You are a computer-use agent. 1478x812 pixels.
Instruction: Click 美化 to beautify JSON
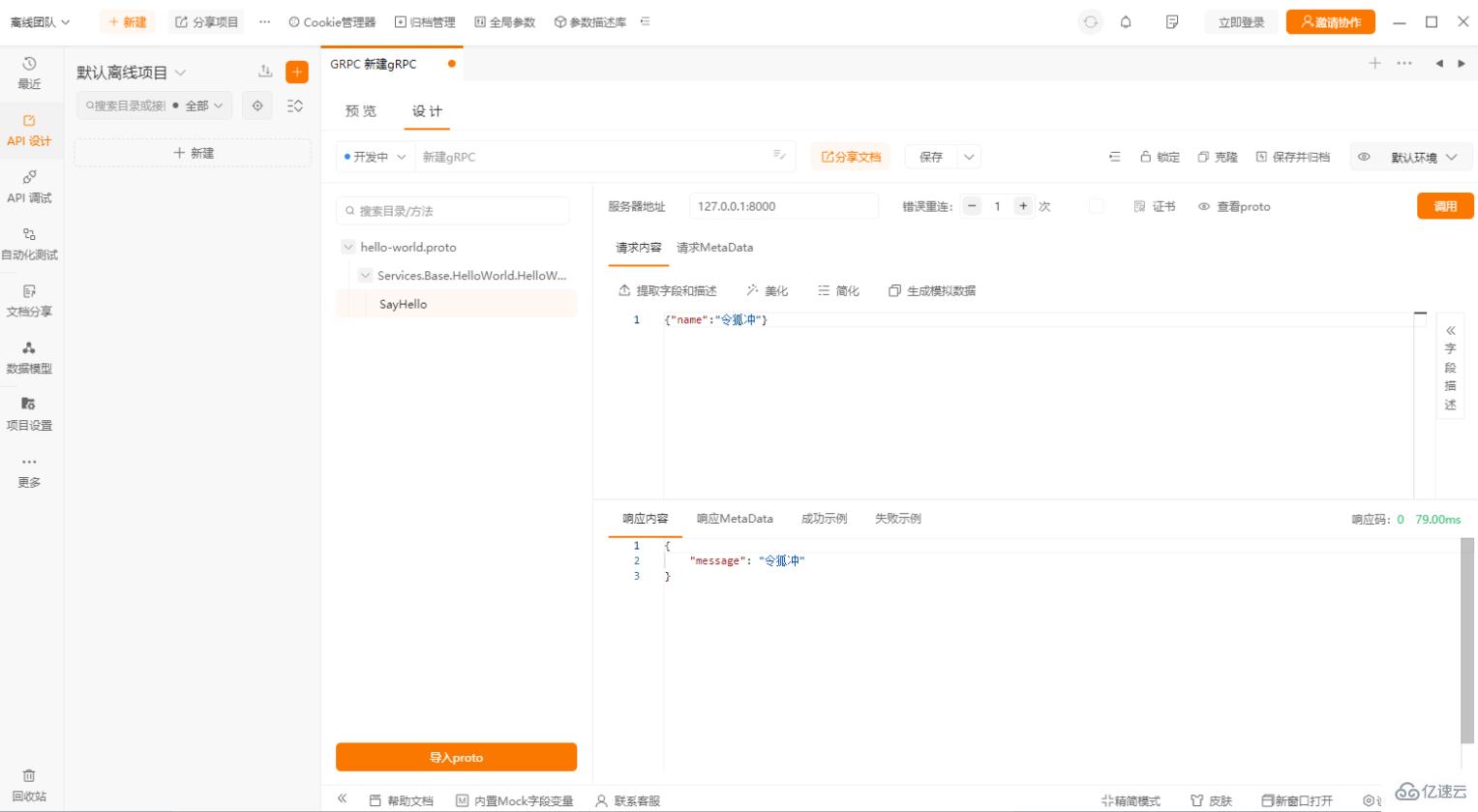tap(767, 290)
